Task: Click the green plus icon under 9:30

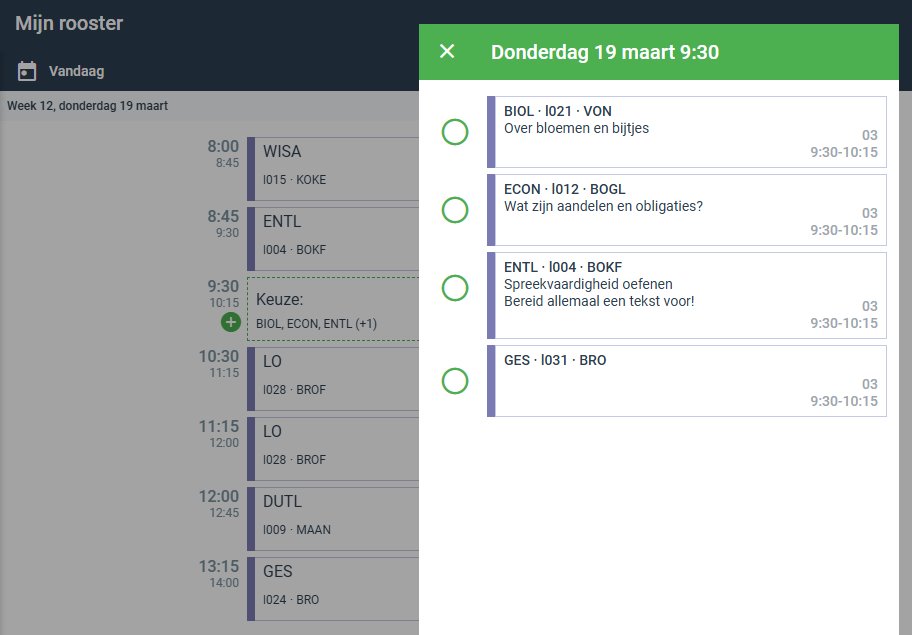Action: click(231, 322)
